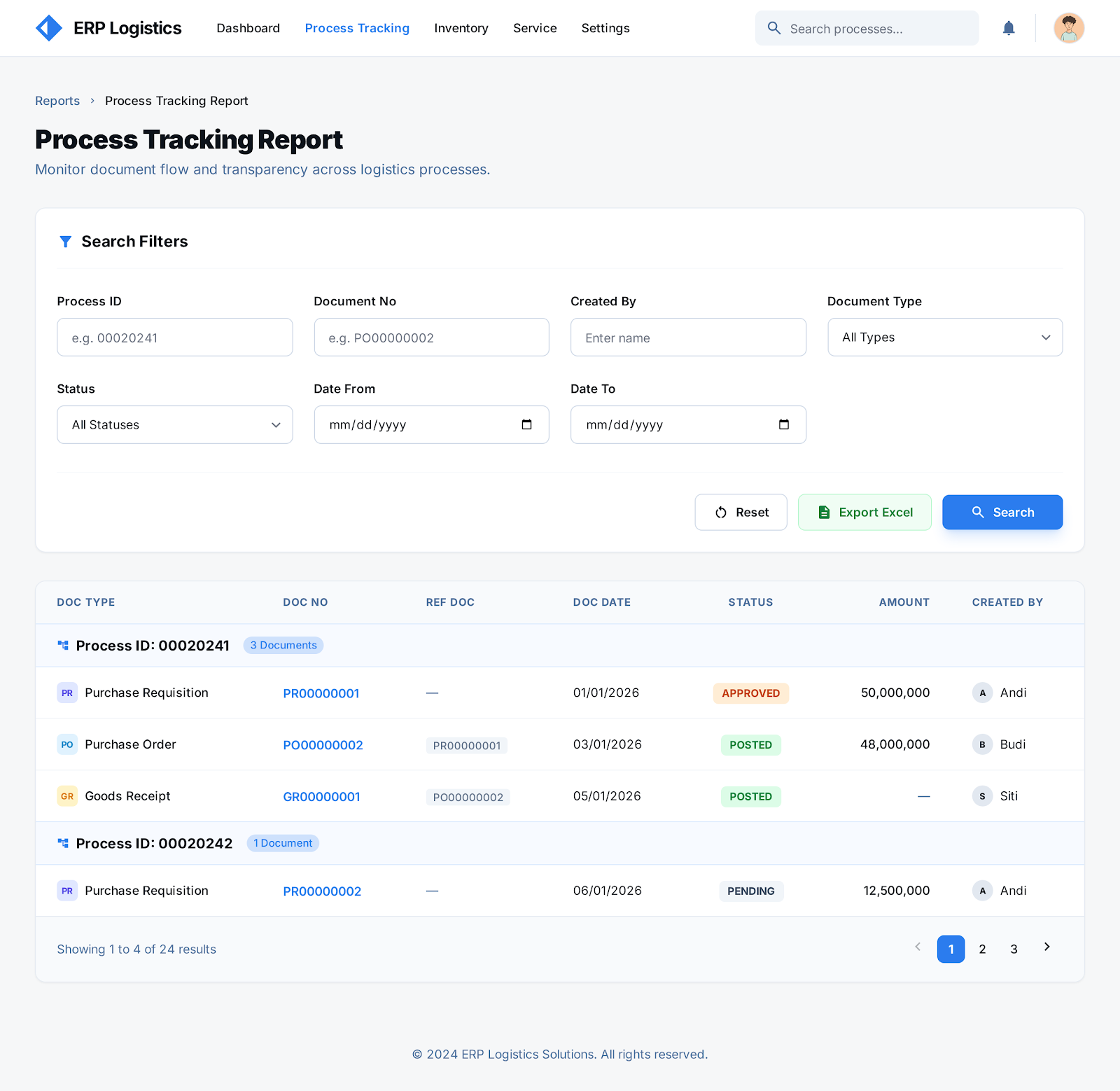
Task: Jump to page 2 of results
Action: click(982, 949)
